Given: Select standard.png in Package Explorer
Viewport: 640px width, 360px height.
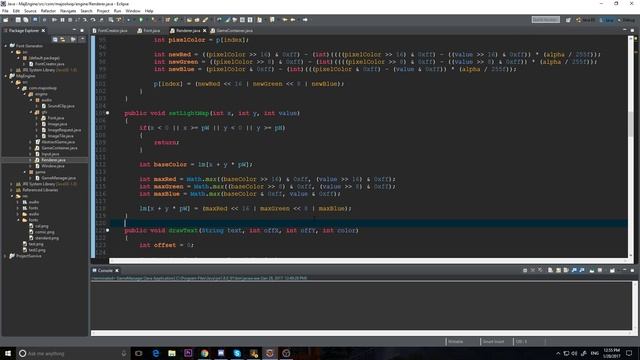Looking at the screenshot, I should pyautogui.click(x=47, y=238).
